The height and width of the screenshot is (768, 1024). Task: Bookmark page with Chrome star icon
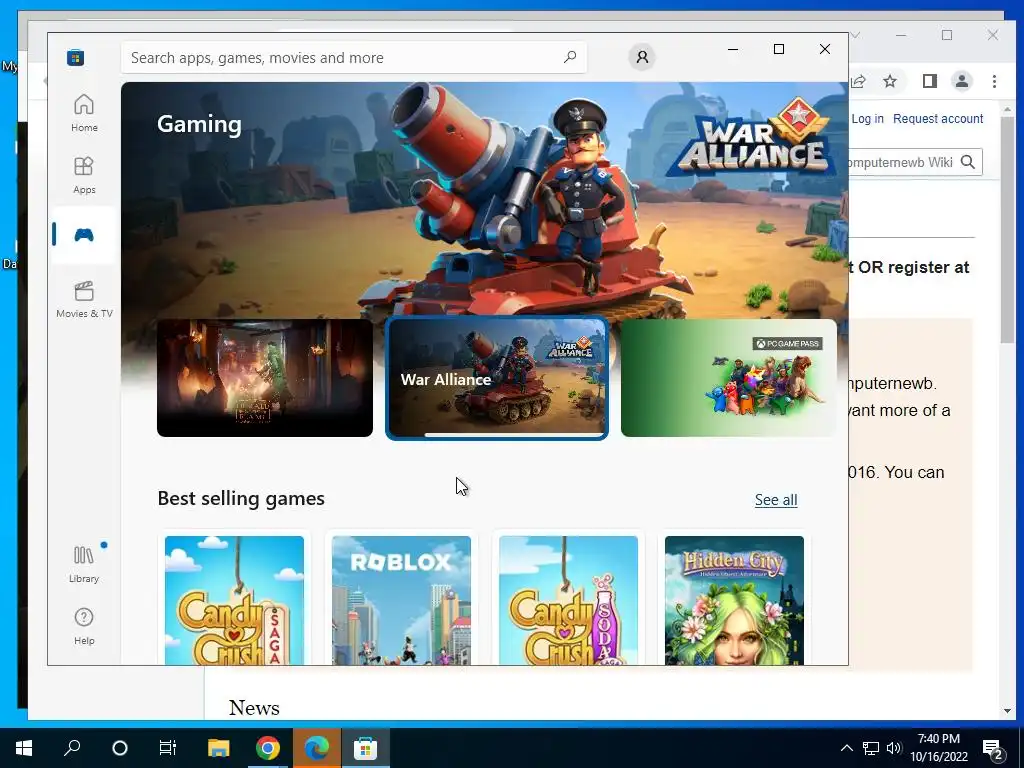tap(889, 81)
